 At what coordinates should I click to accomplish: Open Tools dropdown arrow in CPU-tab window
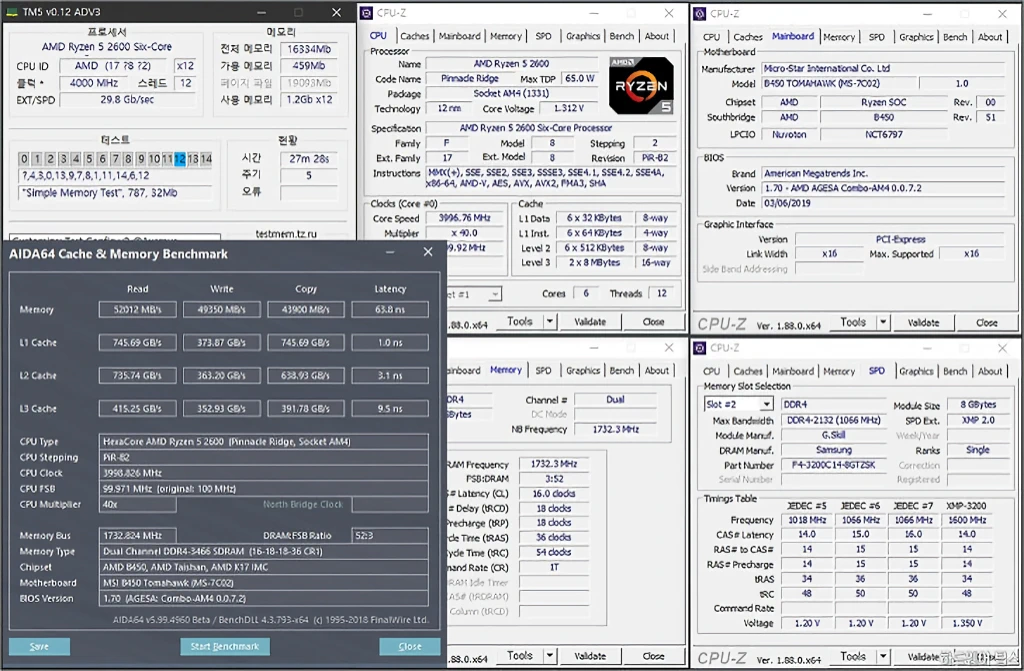550,321
